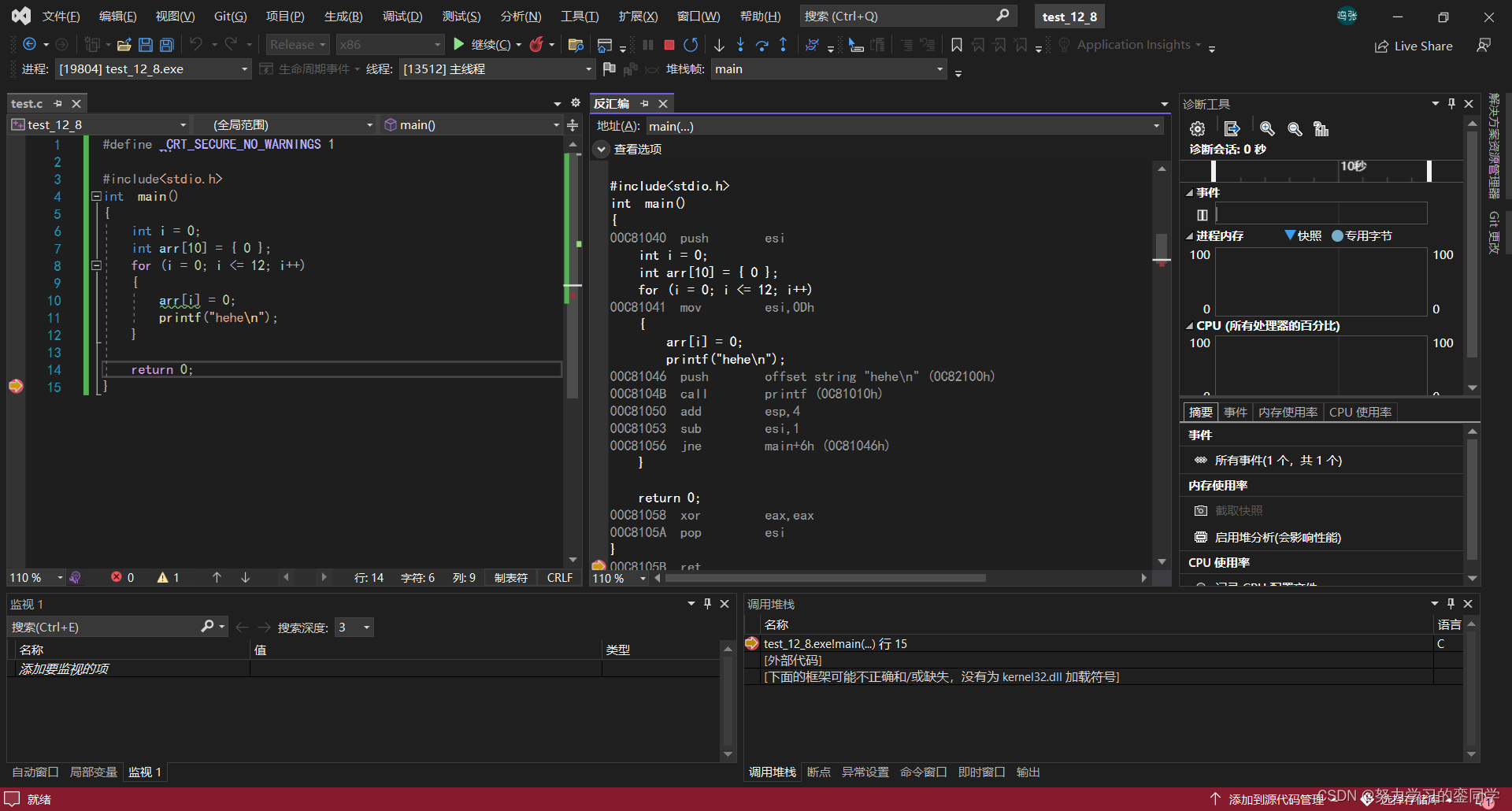Pin the Diagnostic Tools panel

tap(1451, 104)
